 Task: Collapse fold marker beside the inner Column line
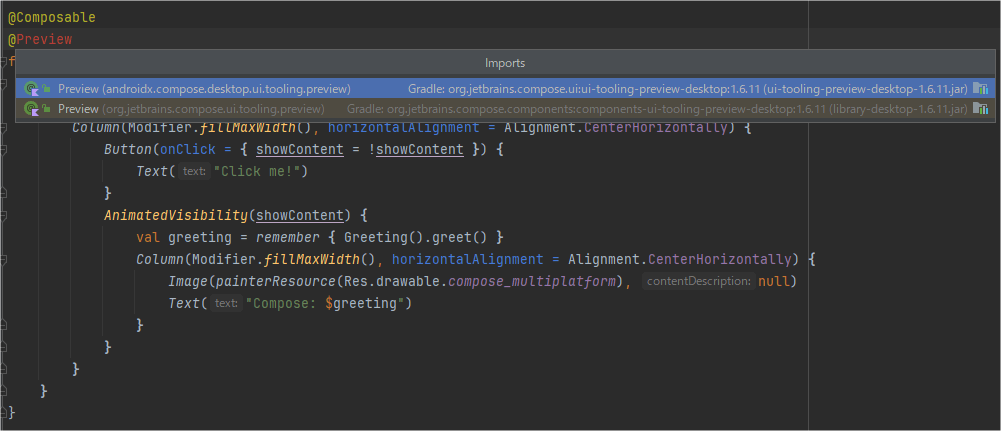pos(3,259)
